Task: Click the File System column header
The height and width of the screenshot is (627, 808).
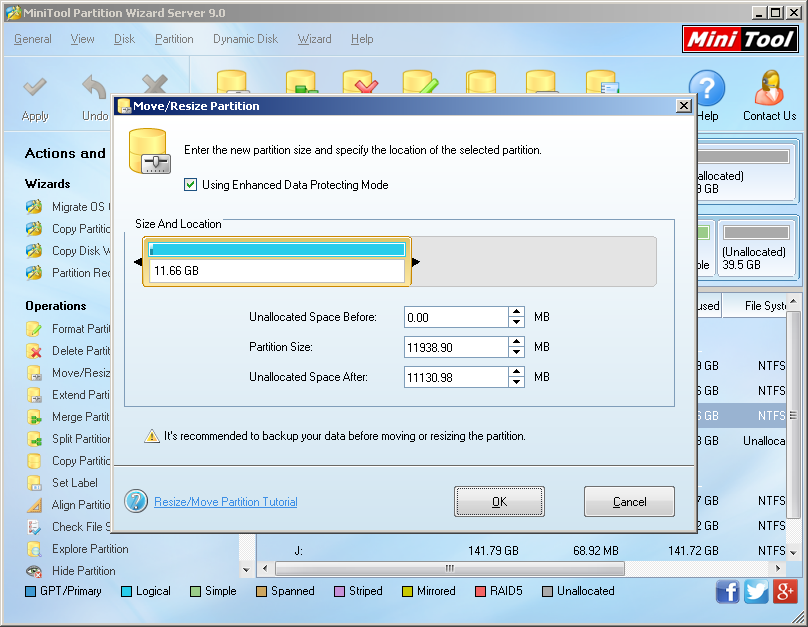Action: click(754, 306)
